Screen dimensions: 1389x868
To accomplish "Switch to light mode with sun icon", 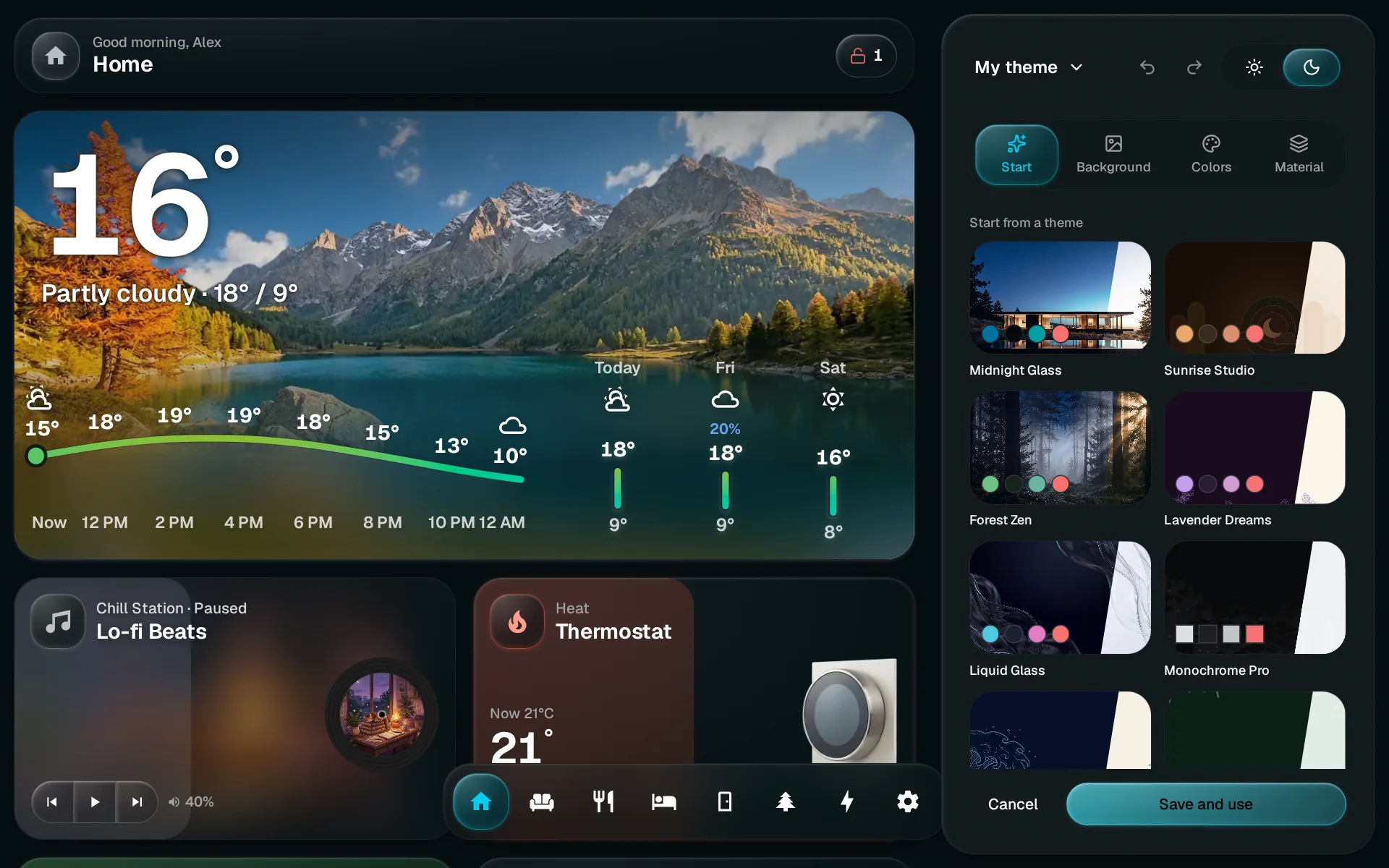I will [1254, 67].
